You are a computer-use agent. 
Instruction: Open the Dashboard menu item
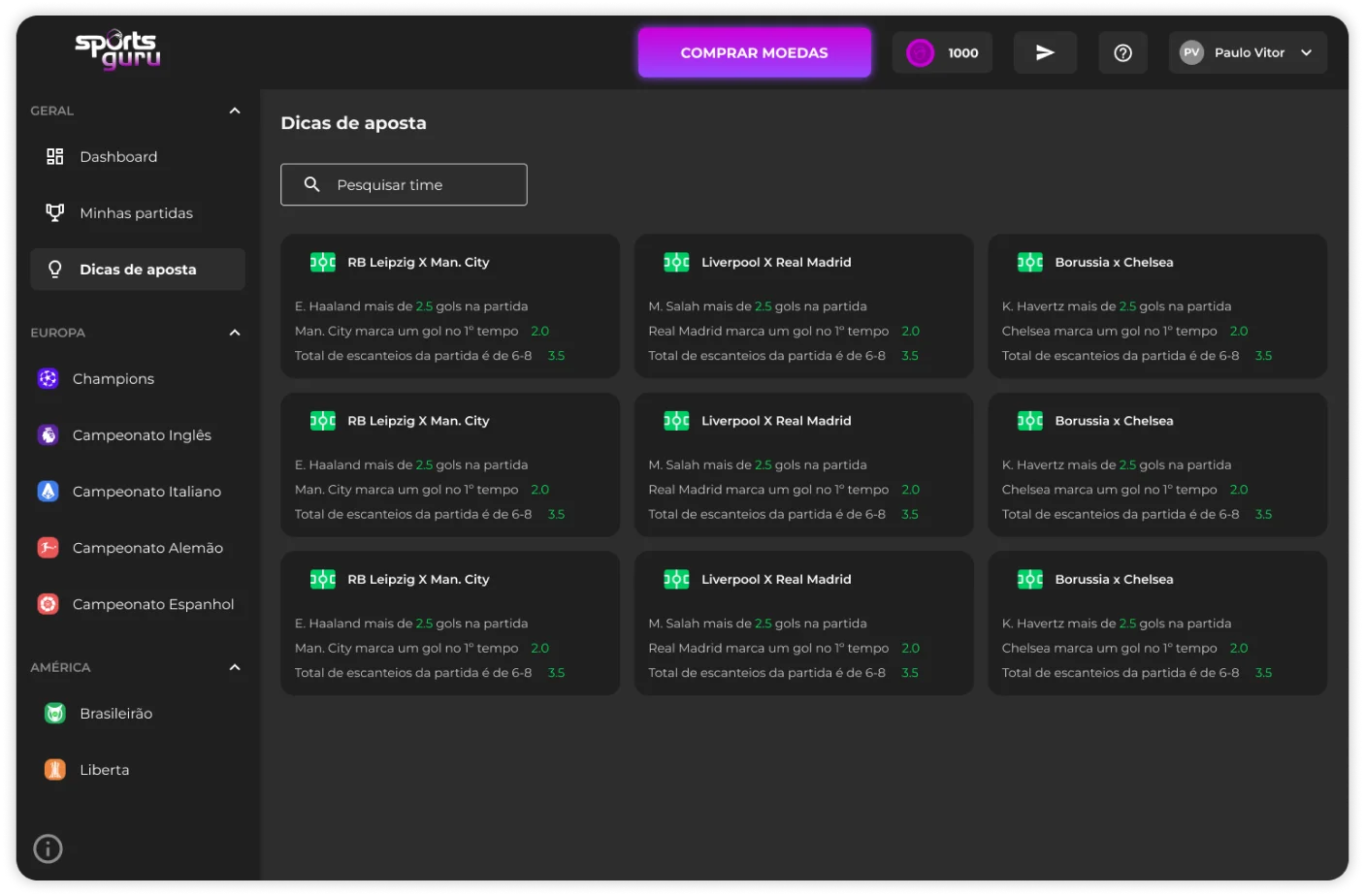click(137, 156)
